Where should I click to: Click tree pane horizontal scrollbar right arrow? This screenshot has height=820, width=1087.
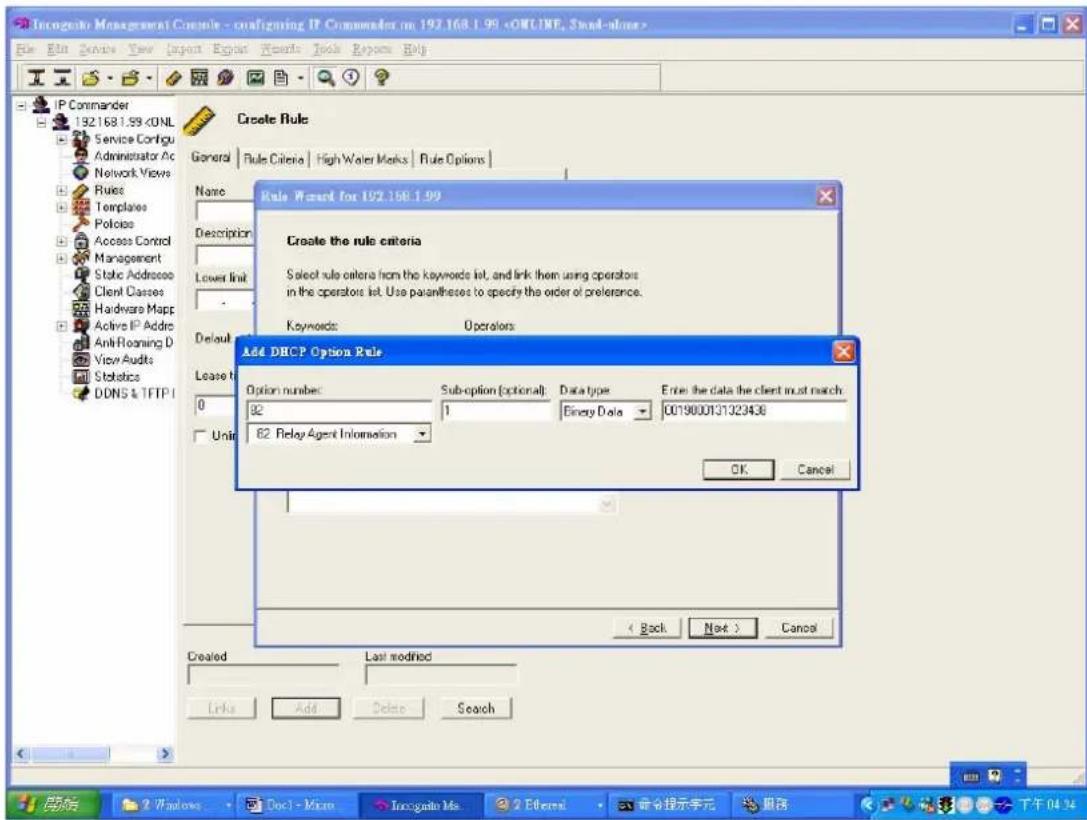(x=165, y=753)
